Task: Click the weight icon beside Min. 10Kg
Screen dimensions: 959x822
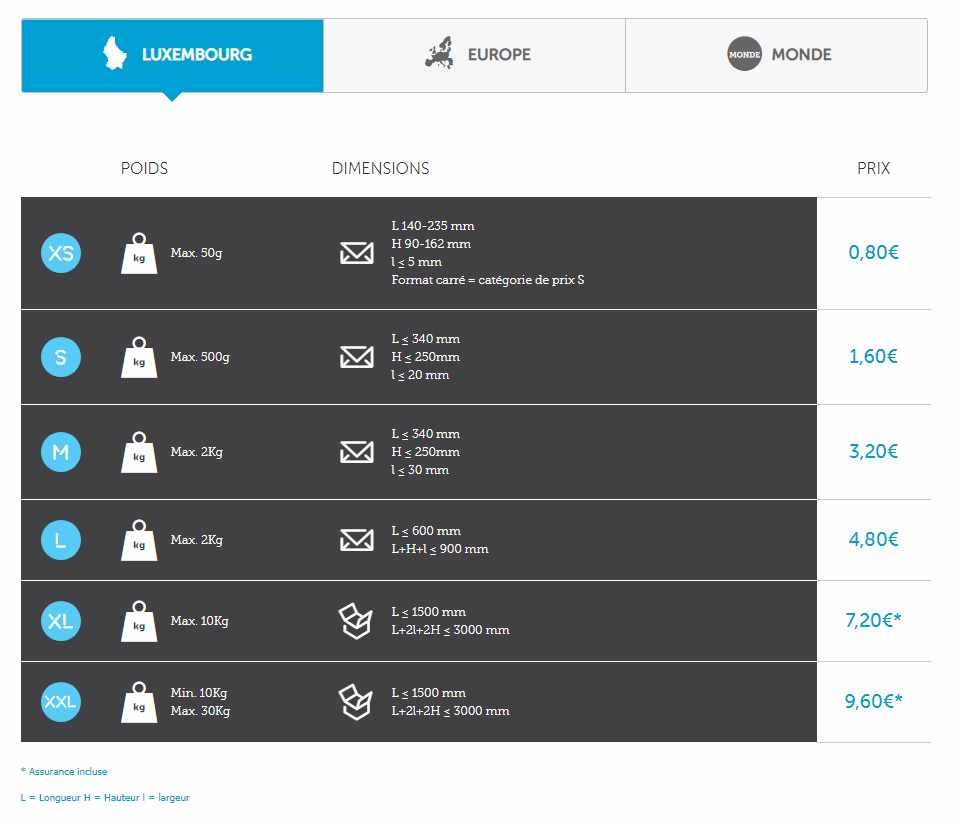Action: pyautogui.click(x=139, y=702)
